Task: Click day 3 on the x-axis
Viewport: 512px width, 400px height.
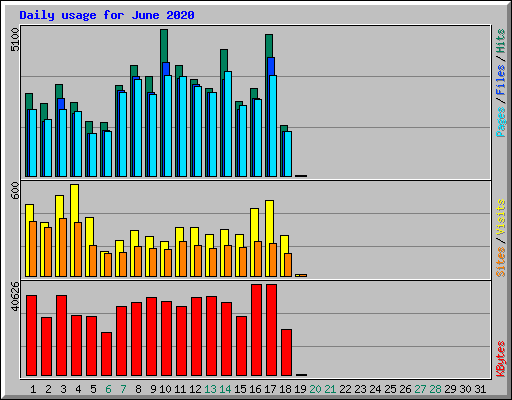Action: tap(63, 389)
